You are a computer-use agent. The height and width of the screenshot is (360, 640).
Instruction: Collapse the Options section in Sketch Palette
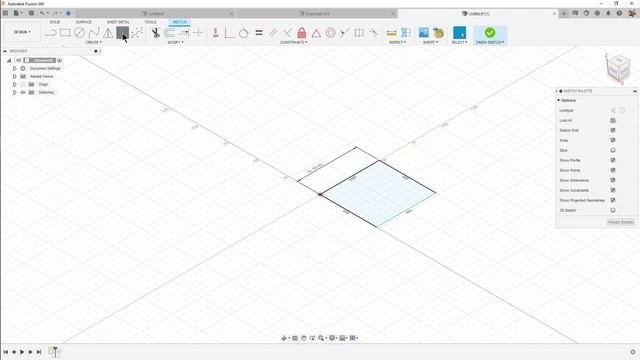(x=558, y=100)
